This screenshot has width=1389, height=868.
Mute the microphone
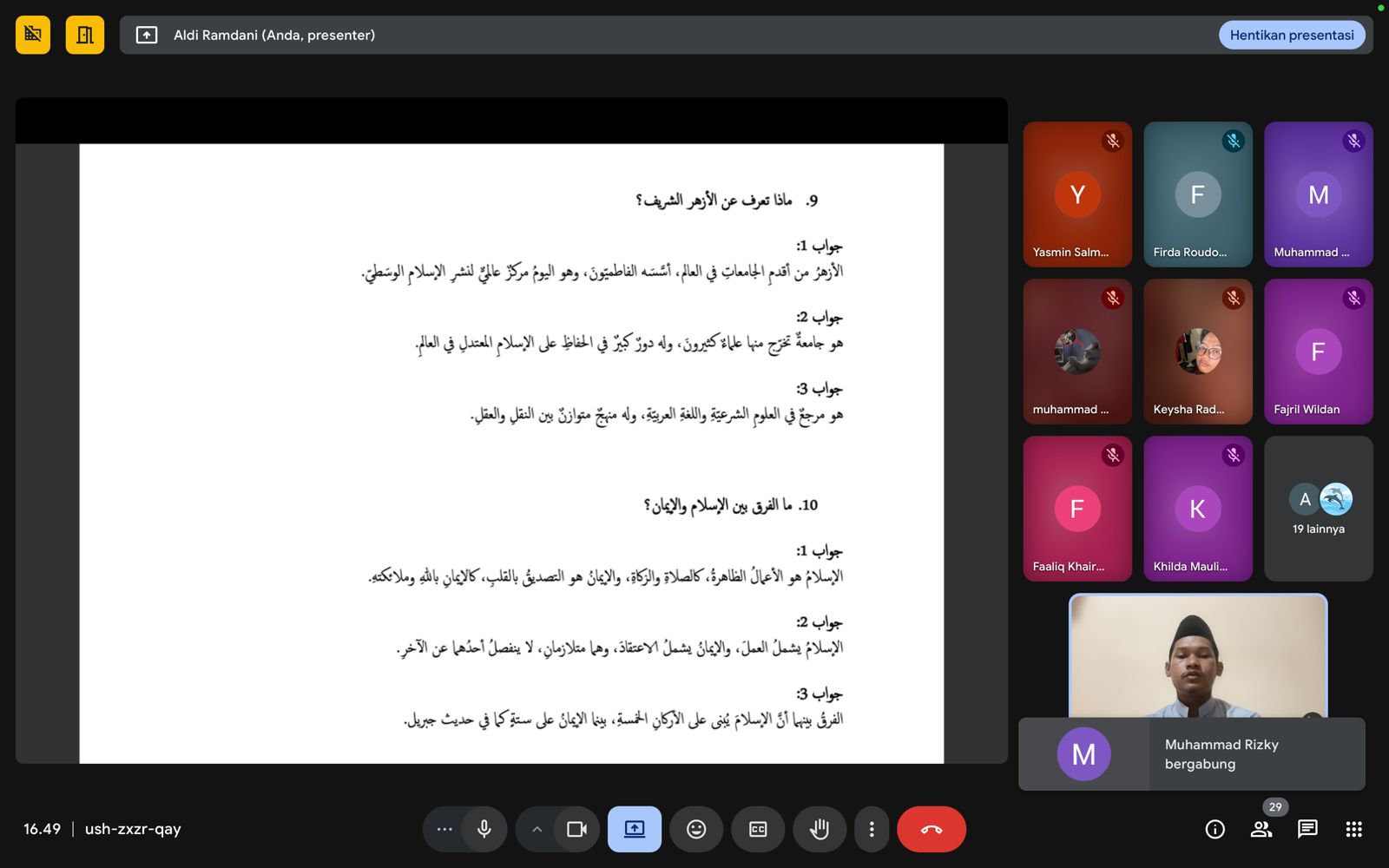(484, 829)
